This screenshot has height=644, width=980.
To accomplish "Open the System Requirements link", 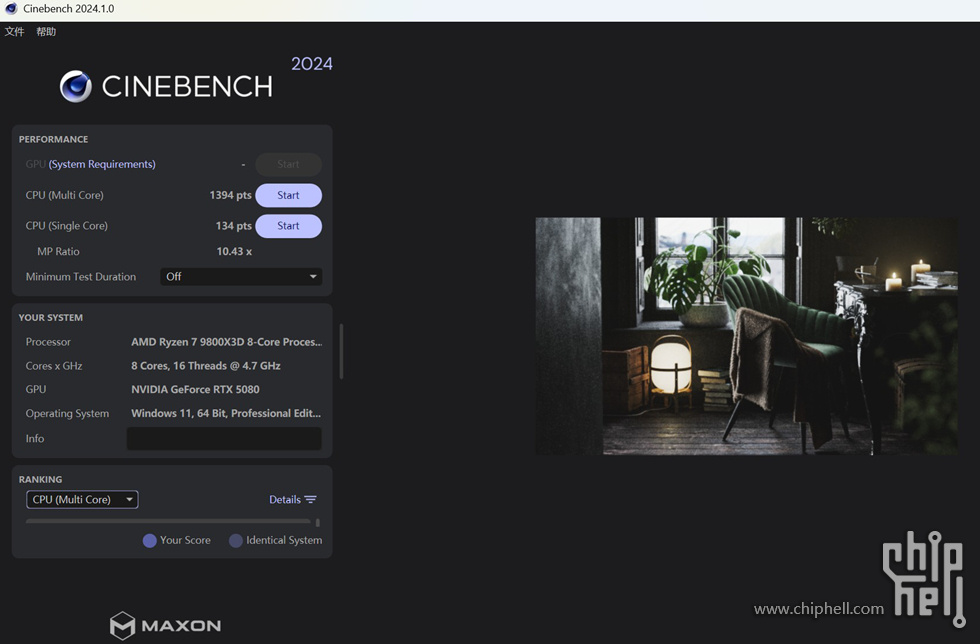I will 102,164.
